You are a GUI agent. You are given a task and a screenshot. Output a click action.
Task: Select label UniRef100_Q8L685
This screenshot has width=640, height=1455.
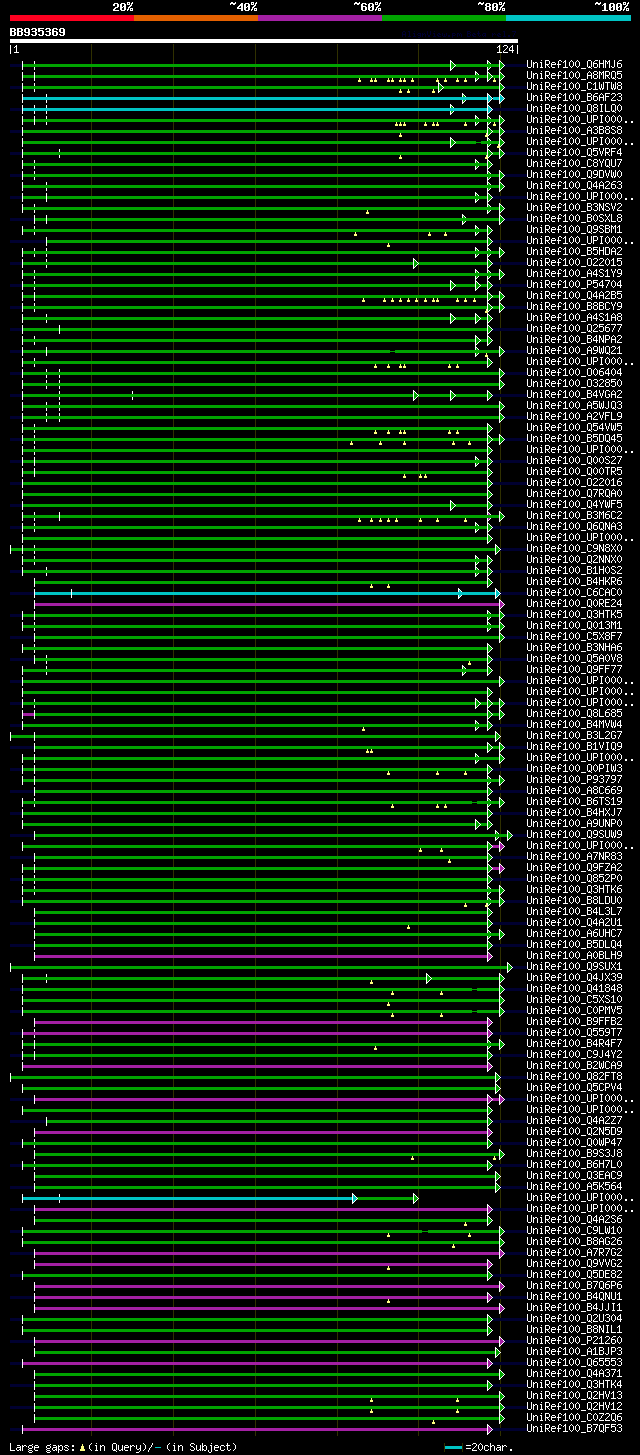click(574, 713)
